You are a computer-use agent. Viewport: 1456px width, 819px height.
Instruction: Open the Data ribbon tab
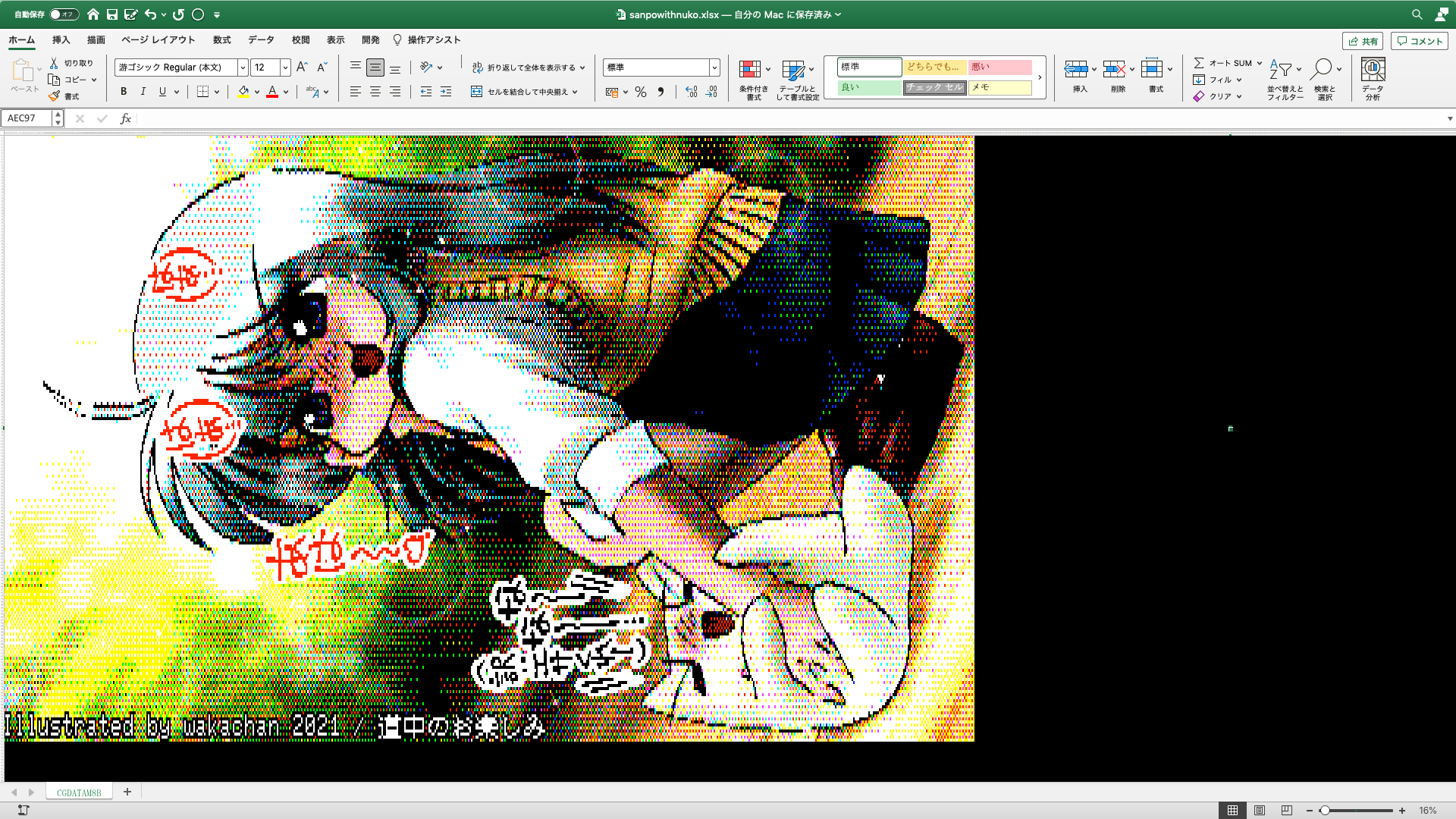[x=261, y=39]
